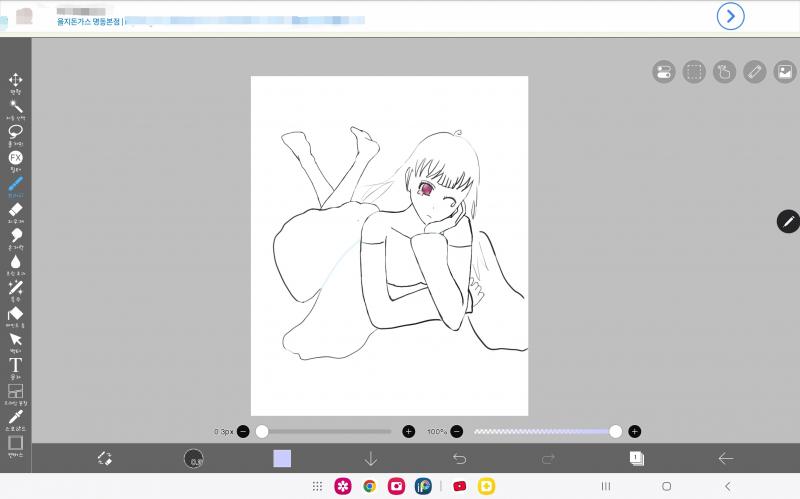Select the Eraser tool
800x499 pixels.
15,210
